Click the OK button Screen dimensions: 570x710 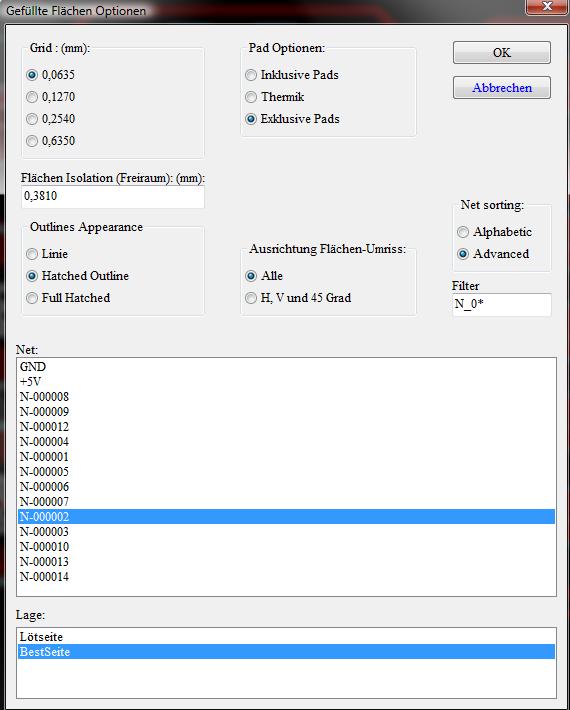[502, 53]
